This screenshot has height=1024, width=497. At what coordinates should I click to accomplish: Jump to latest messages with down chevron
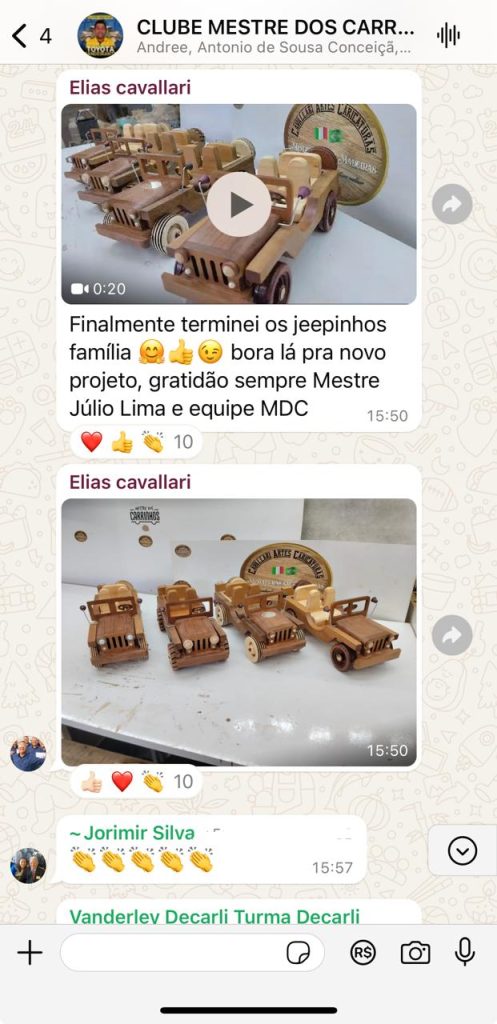tap(462, 850)
